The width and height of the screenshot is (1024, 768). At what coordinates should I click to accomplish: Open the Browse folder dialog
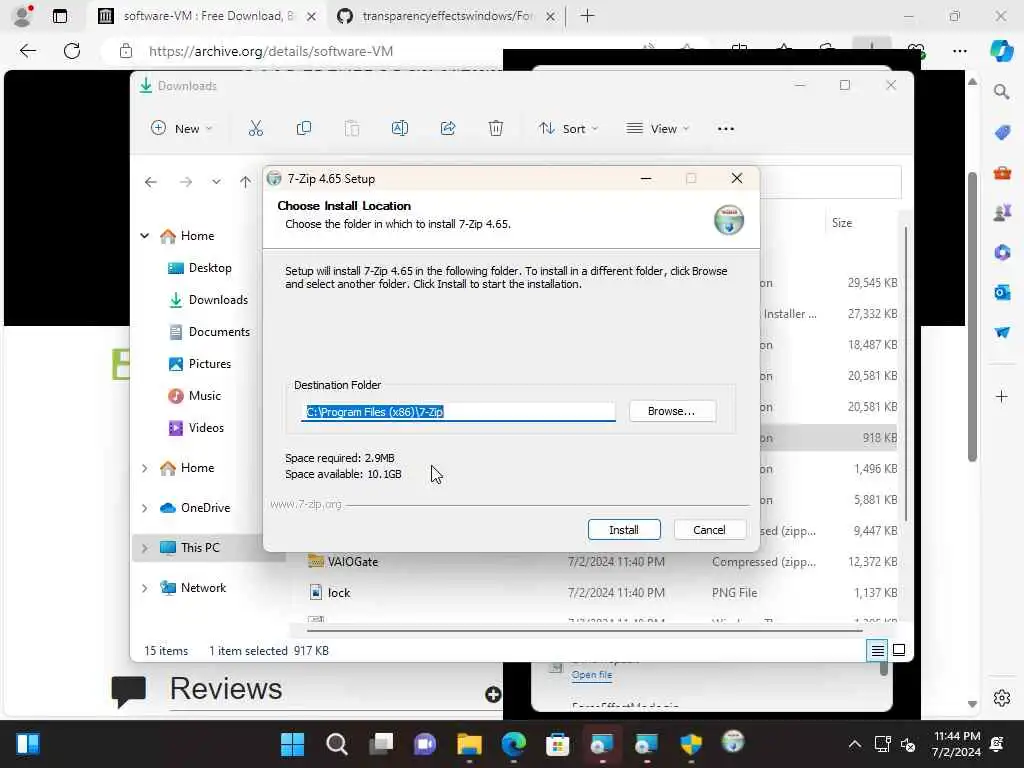coord(672,411)
